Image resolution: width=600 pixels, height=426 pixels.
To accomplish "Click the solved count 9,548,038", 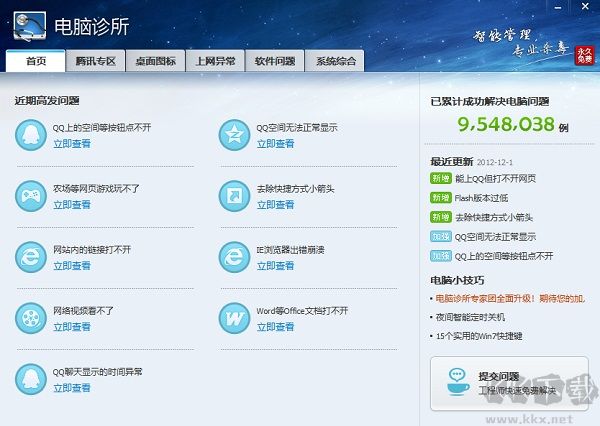I will point(506,124).
